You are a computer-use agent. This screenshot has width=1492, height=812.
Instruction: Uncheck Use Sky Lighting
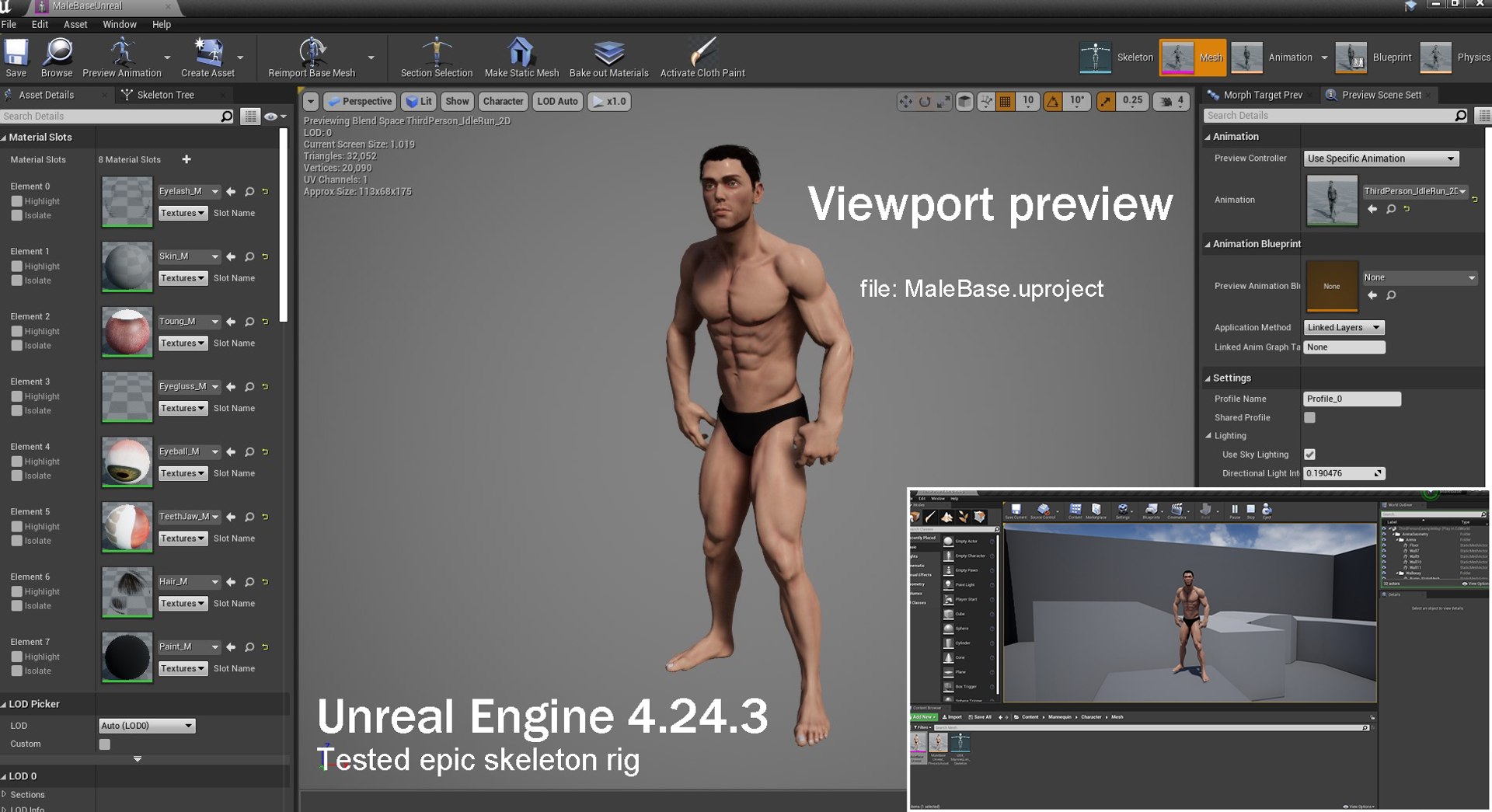tap(1309, 455)
